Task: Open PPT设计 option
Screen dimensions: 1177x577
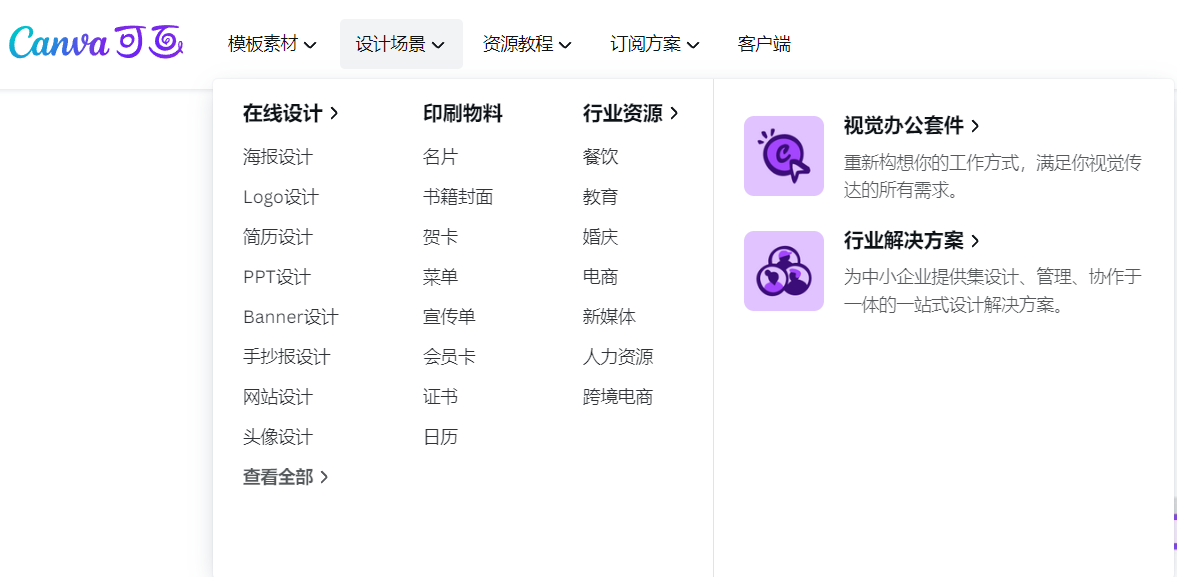Action: click(277, 277)
